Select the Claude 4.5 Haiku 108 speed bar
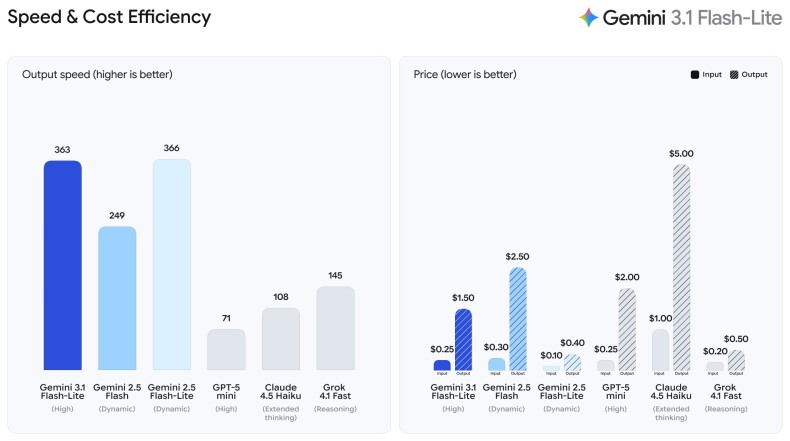This screenshot has width=790, height=441. tap(281, 339)
